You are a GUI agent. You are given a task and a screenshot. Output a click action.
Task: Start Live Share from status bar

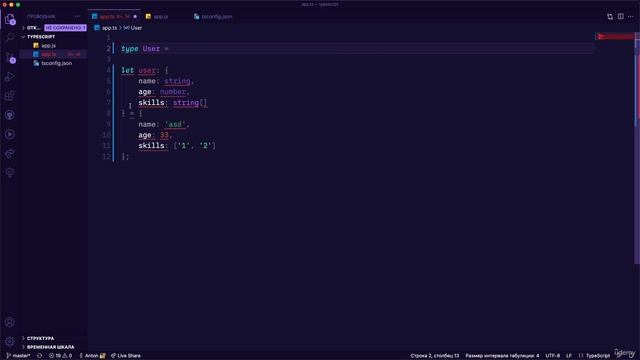coord(126,356)
